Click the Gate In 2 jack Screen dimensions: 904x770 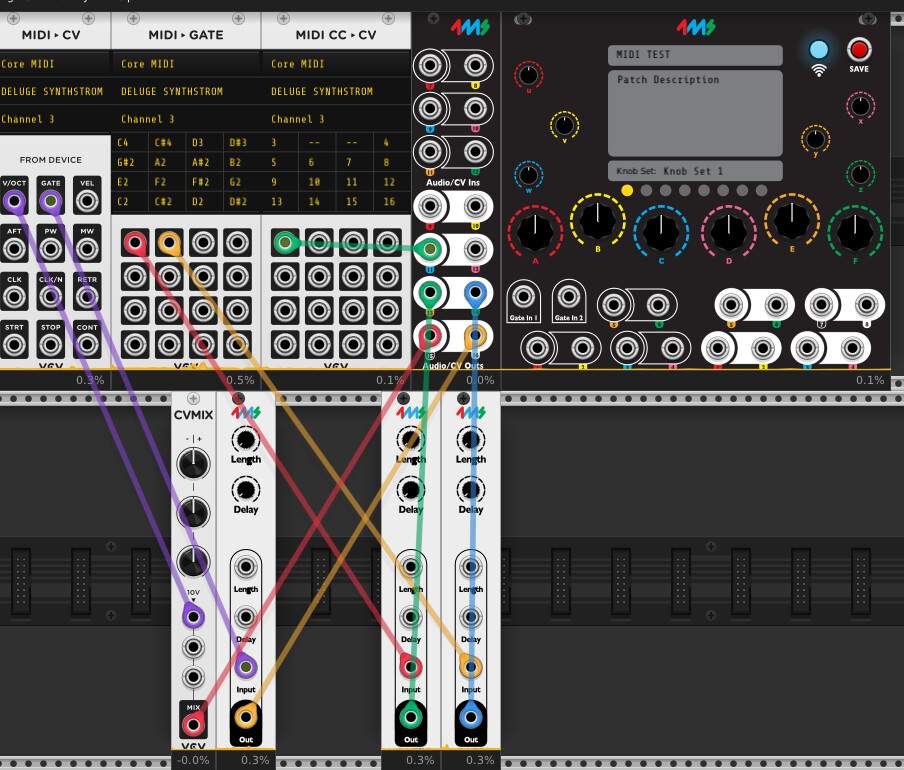point(569,297)
